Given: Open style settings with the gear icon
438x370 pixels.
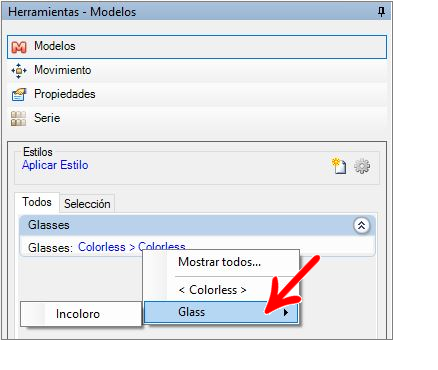Looking at the screenshot, I should 362,166.
